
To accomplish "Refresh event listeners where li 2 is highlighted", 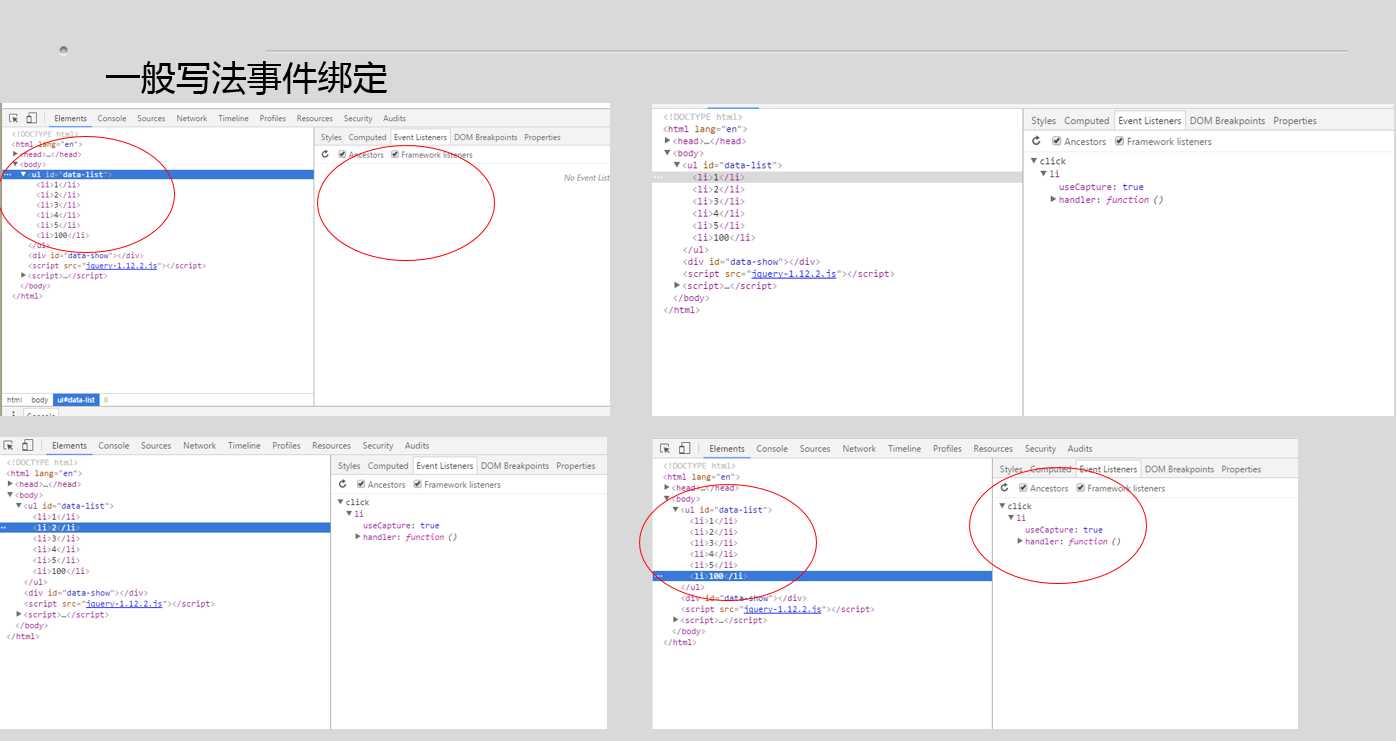I will pos(342,484).
